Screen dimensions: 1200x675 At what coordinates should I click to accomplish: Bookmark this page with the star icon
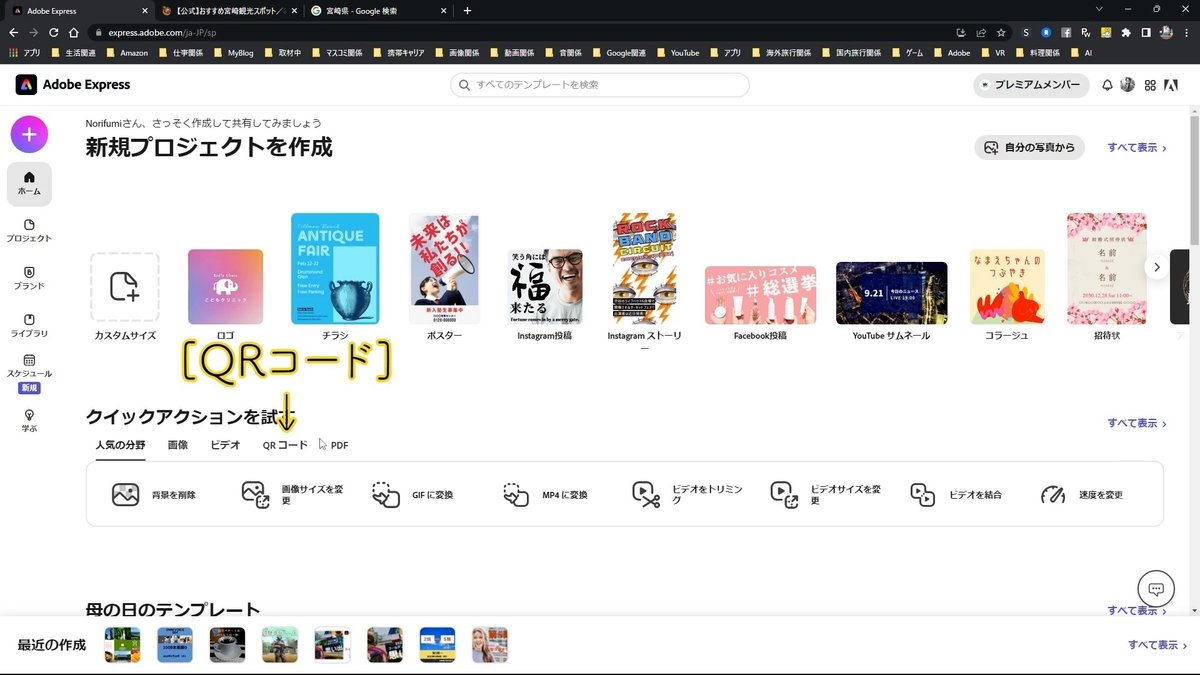coord(1001,32)
